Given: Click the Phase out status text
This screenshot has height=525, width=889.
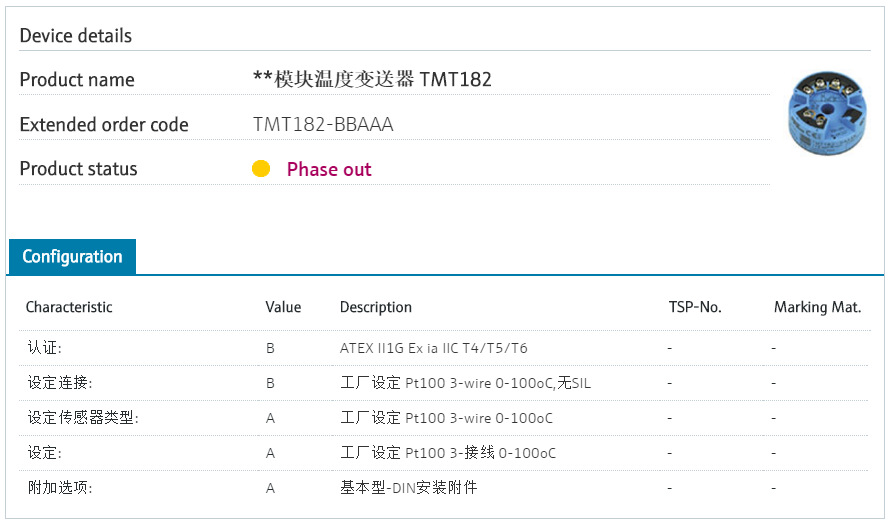Looking at the screenshot, I should click(x=328, y=170).
